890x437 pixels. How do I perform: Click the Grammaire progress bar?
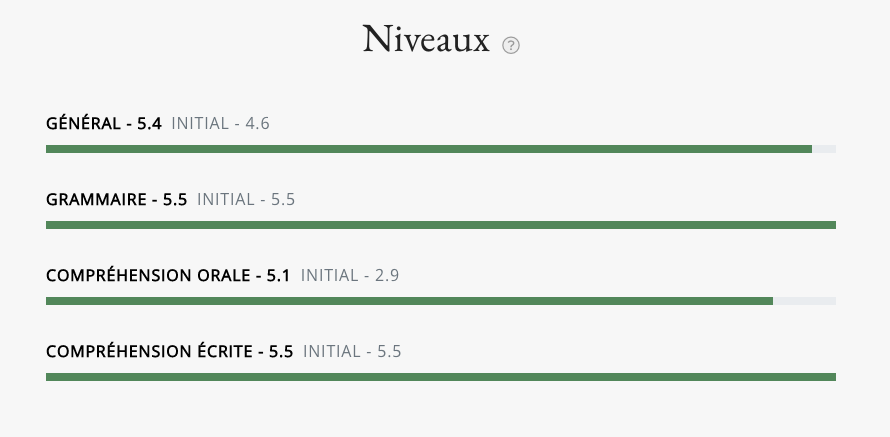pos(440,225)
